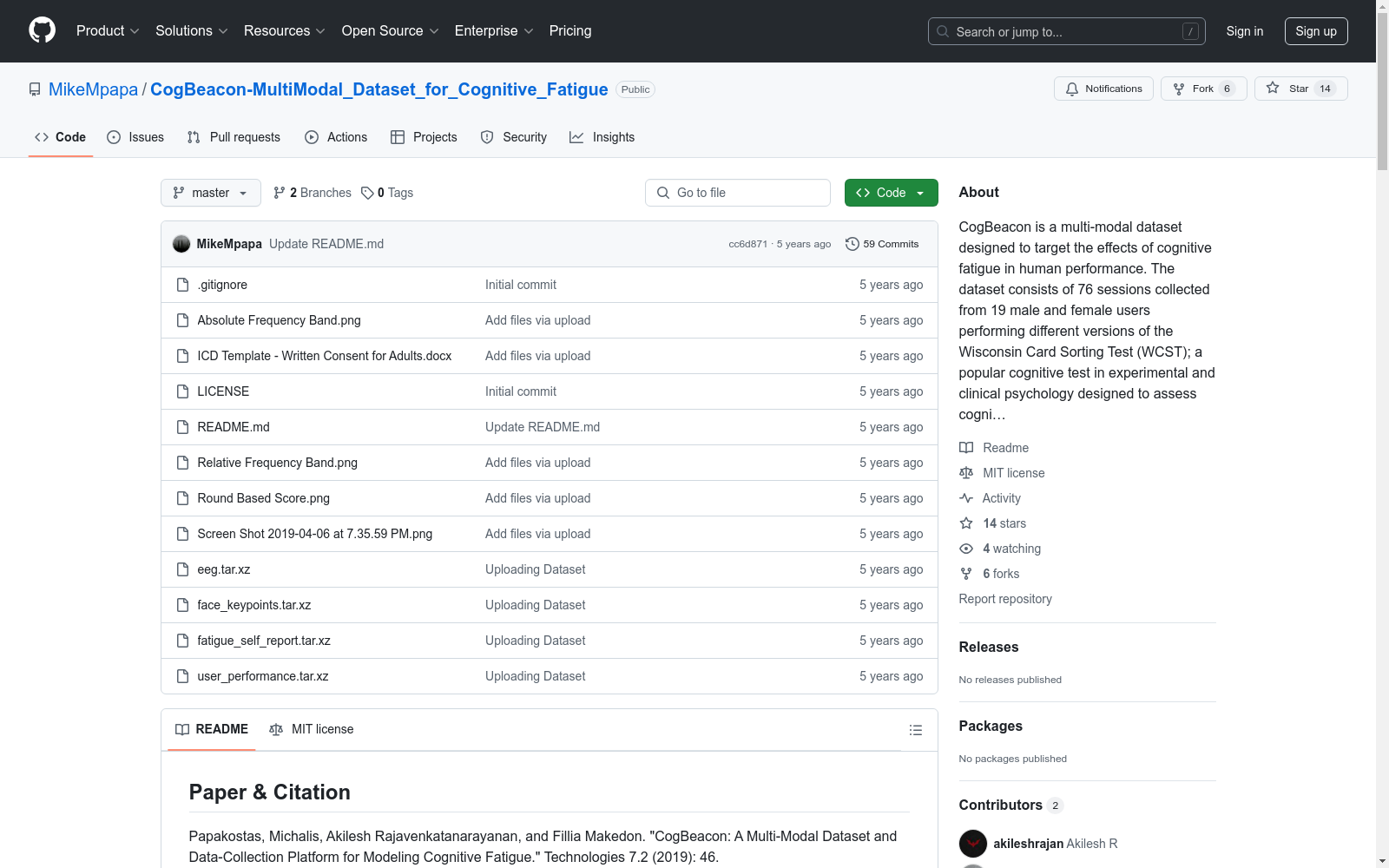Click the bell icon in Notifications button
Image resolution: width=1389 pixels, height=868 pixels.
coord(1072,89)
